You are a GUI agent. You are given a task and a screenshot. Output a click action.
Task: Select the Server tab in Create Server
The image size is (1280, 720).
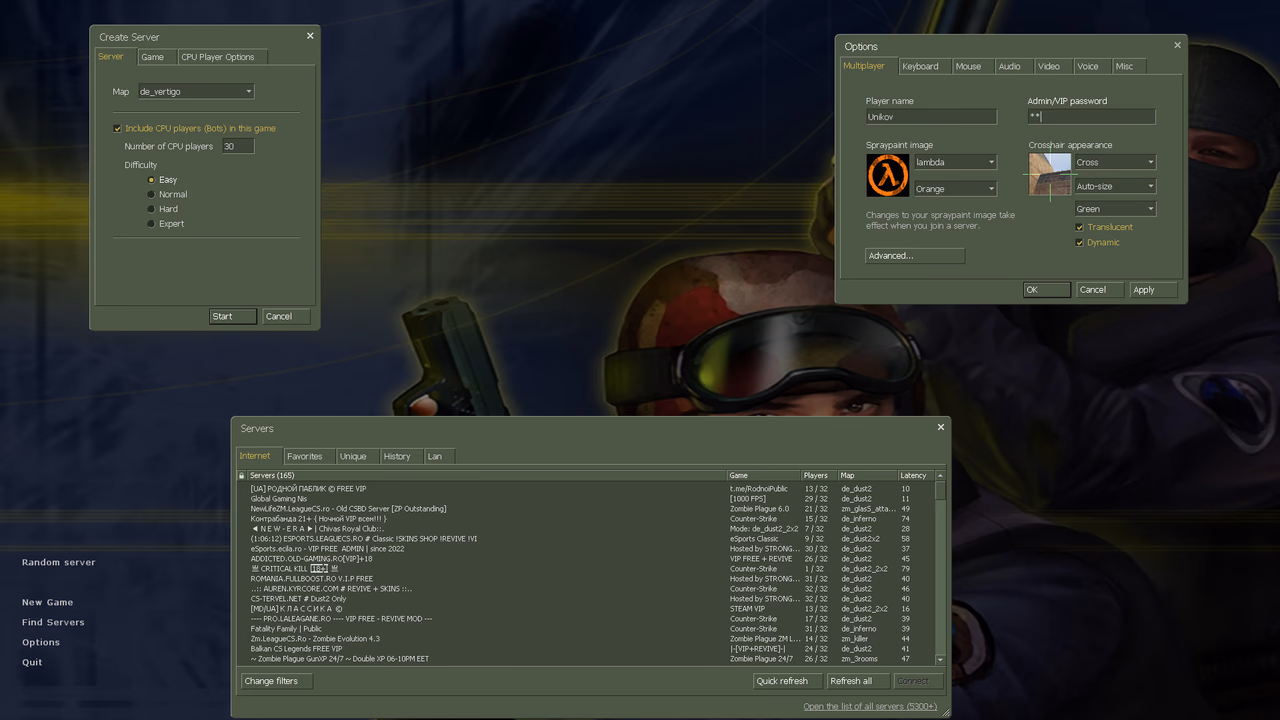[115, 57]
